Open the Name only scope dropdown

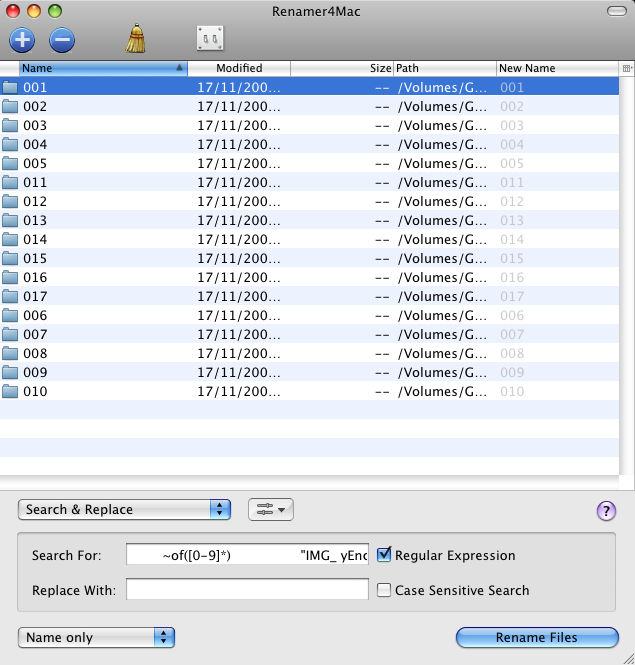(x=96, y=637)
